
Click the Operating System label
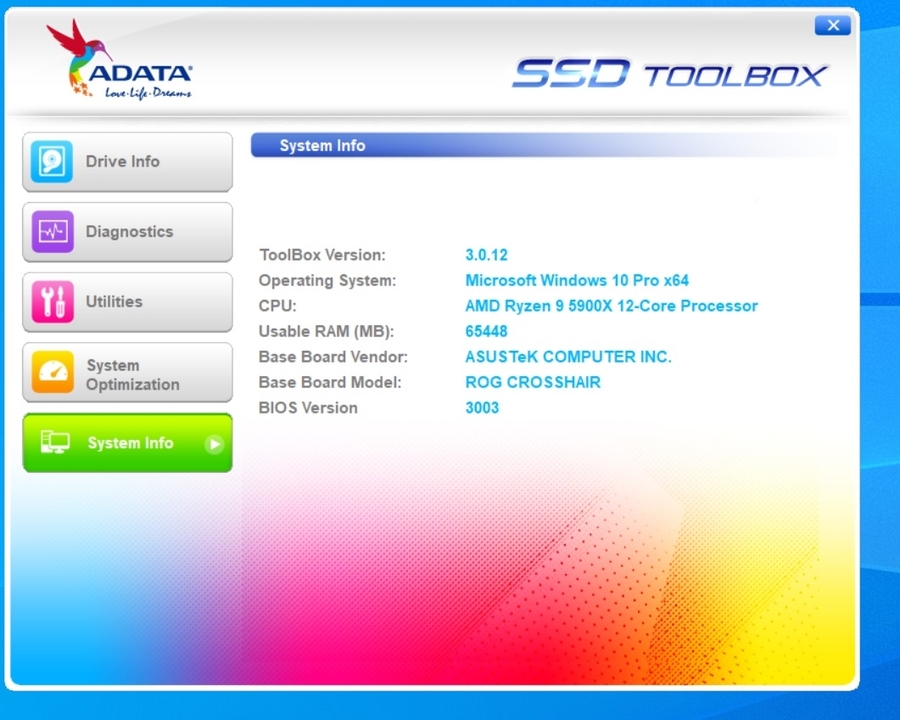(x=327, y=280)
